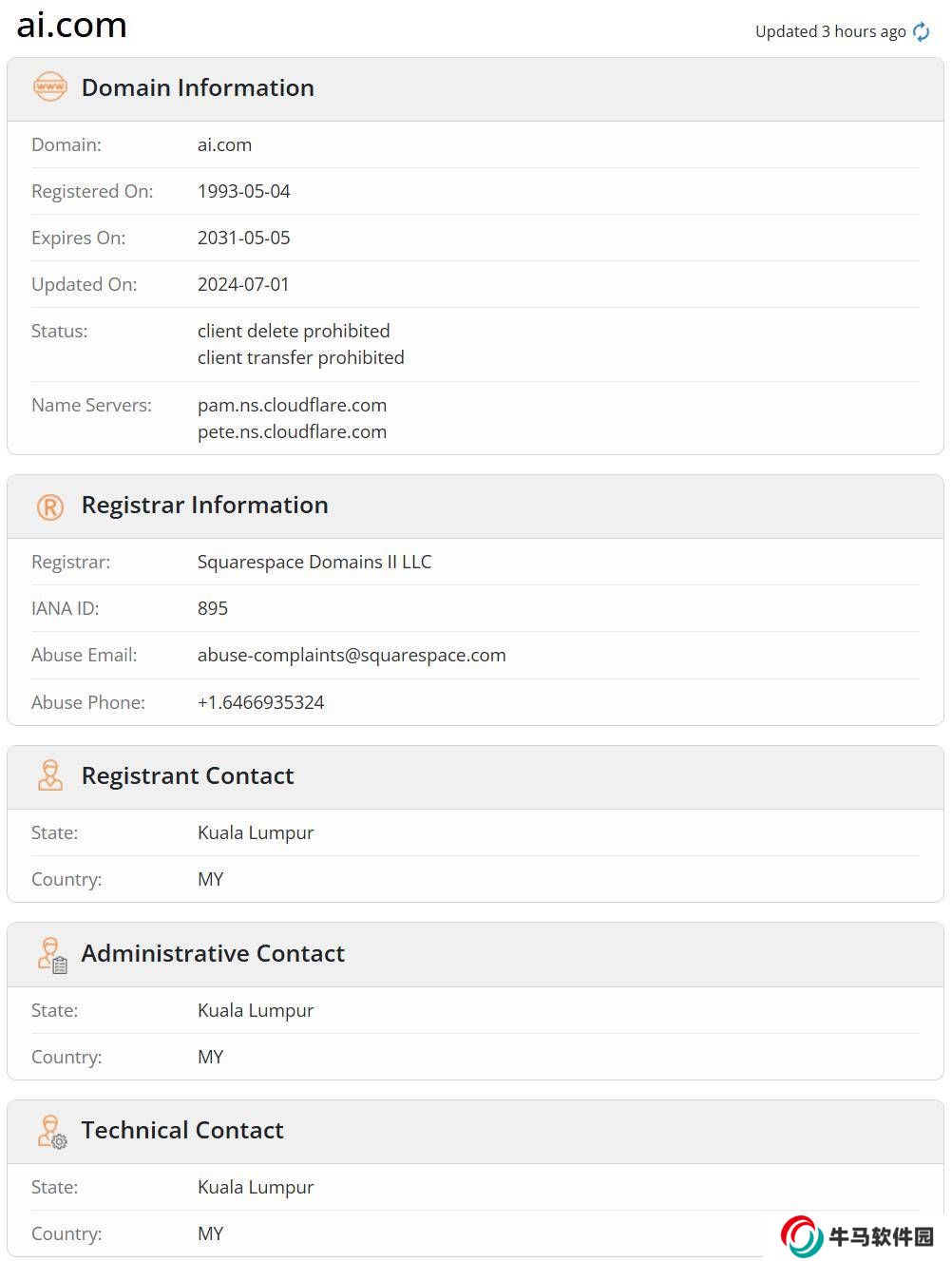Click the Technical Contact gear-person icon
The height and width of the screenshot is (1261, 952).
point(52,1131)
